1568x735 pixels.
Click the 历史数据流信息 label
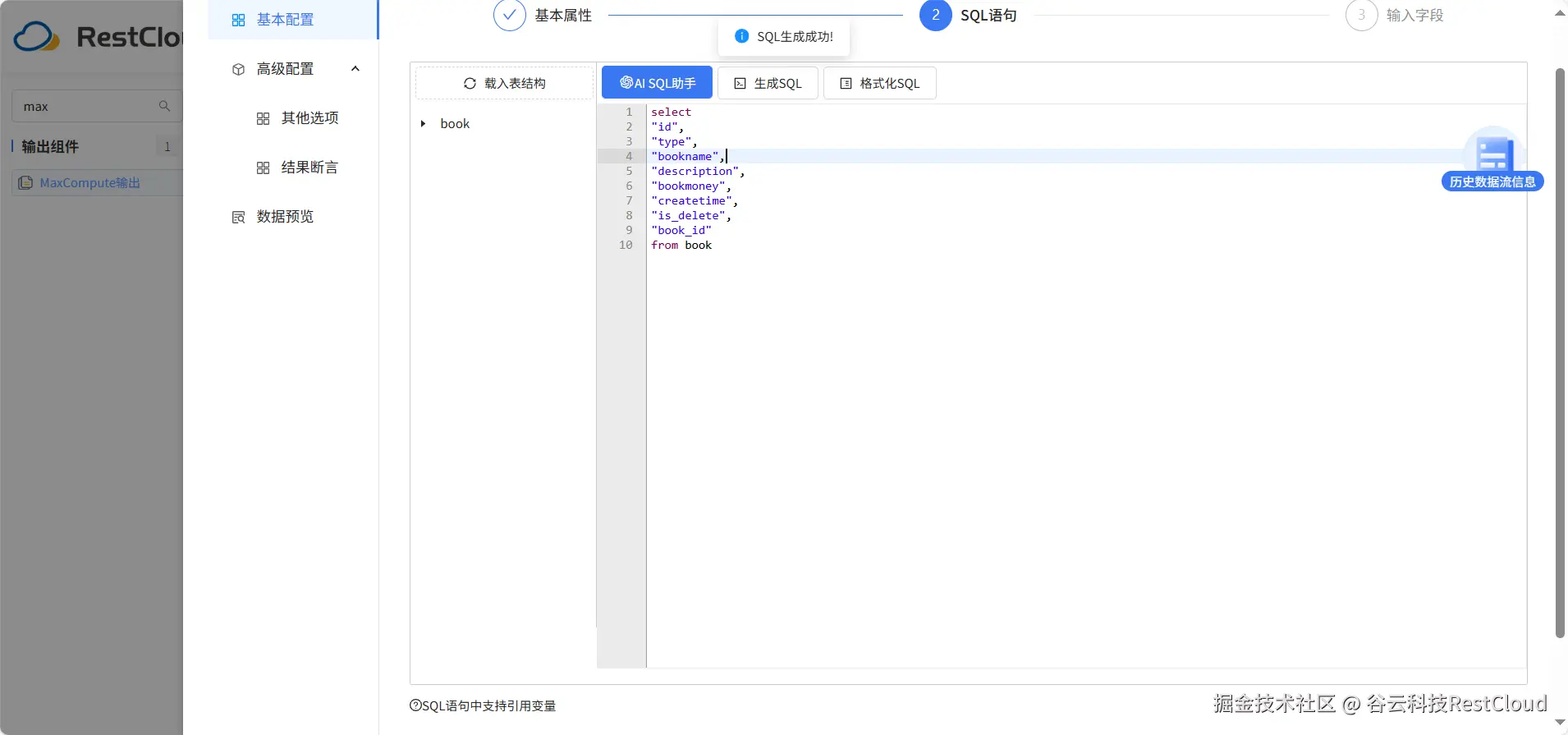1492,181
